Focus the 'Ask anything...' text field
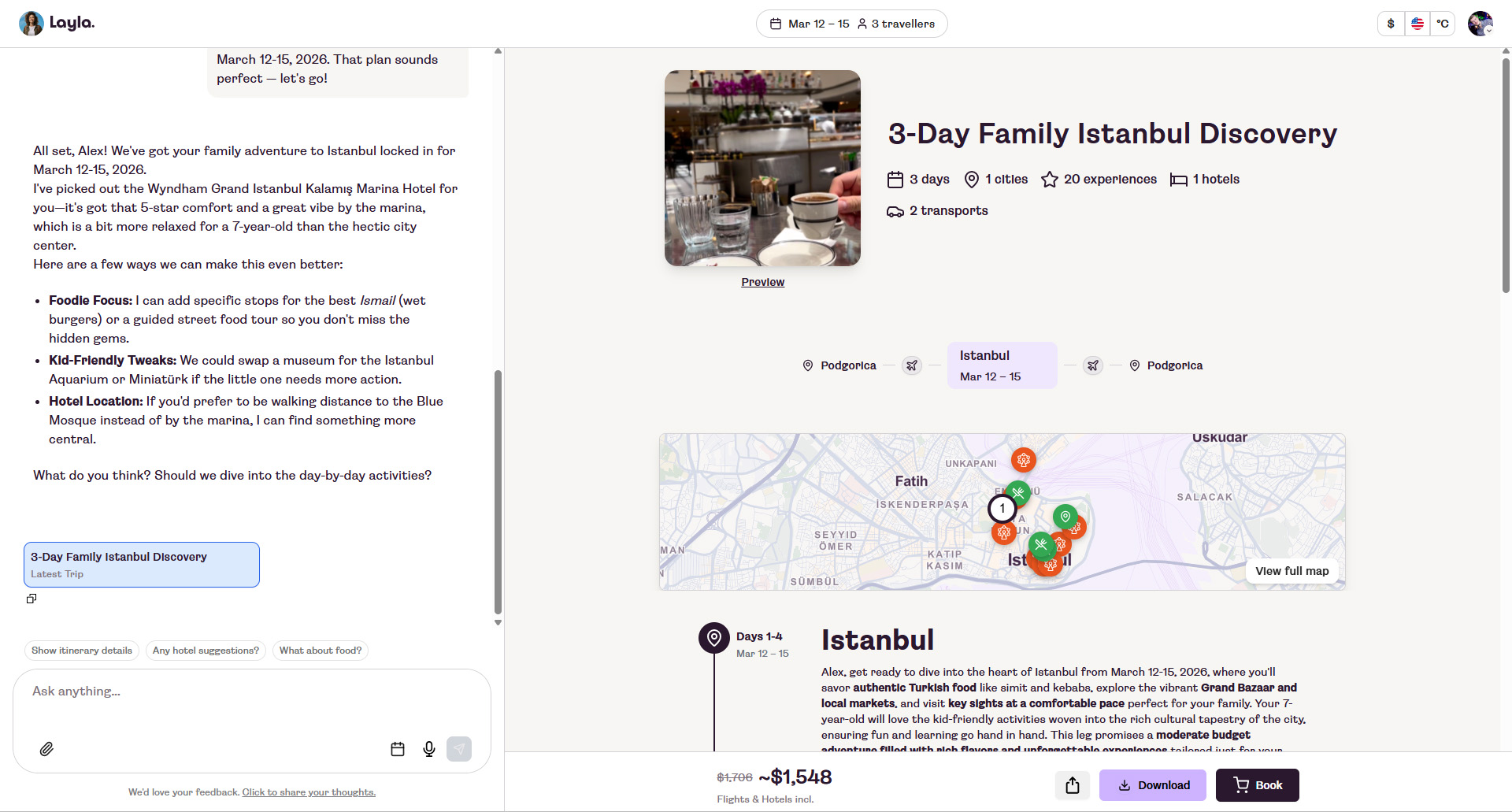The width and height of the screenshot is (1512, 812). [x=252, y=691]
